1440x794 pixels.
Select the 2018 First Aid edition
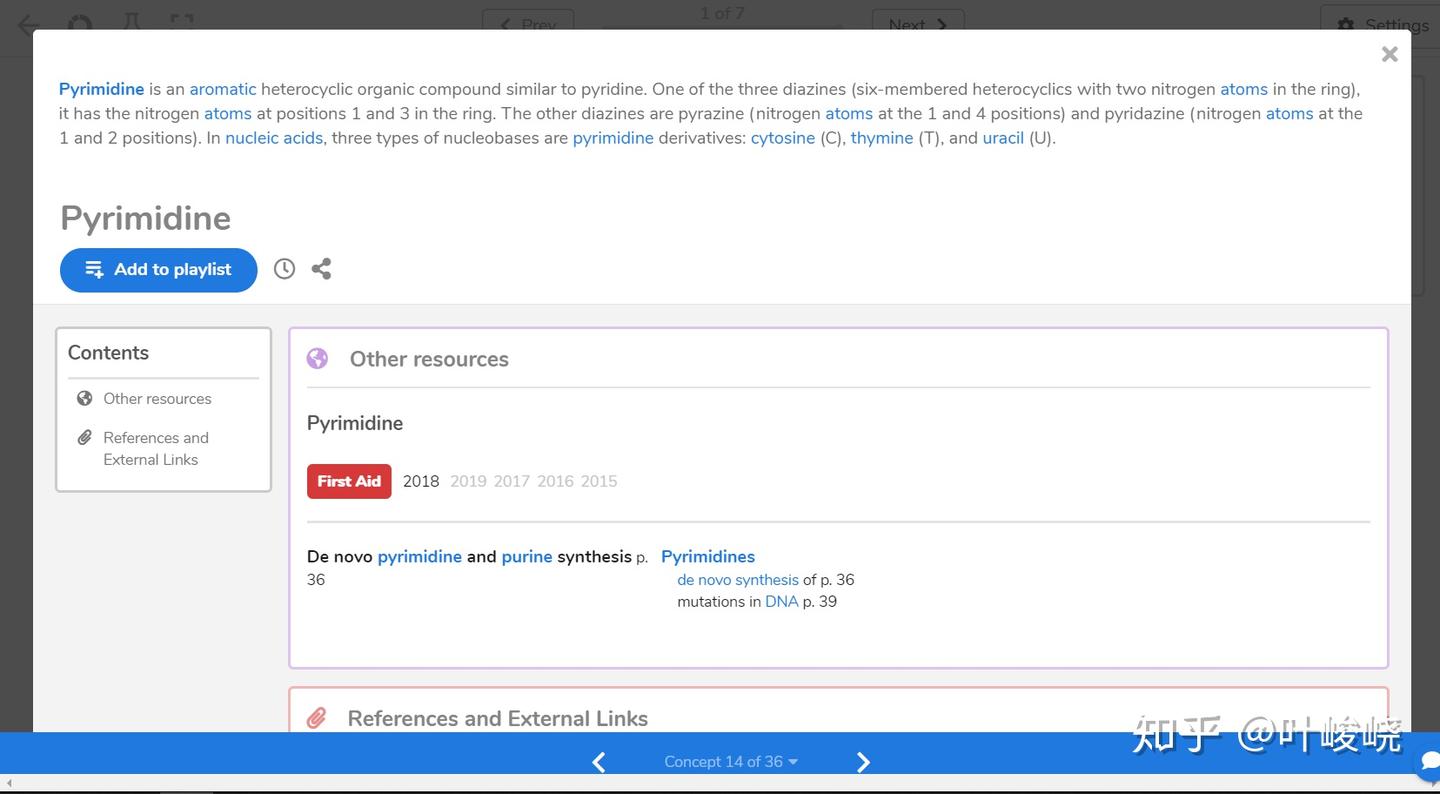coord(421,481)
